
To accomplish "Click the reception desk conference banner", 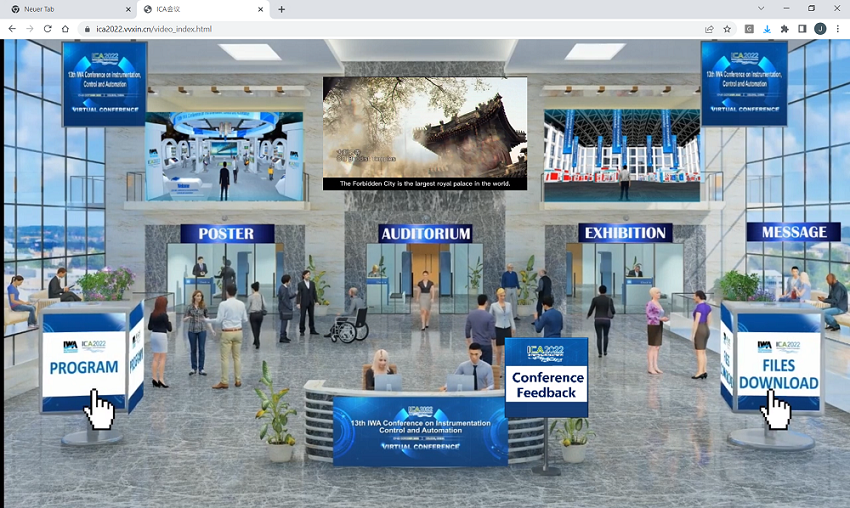I will (x=420, y=431).
